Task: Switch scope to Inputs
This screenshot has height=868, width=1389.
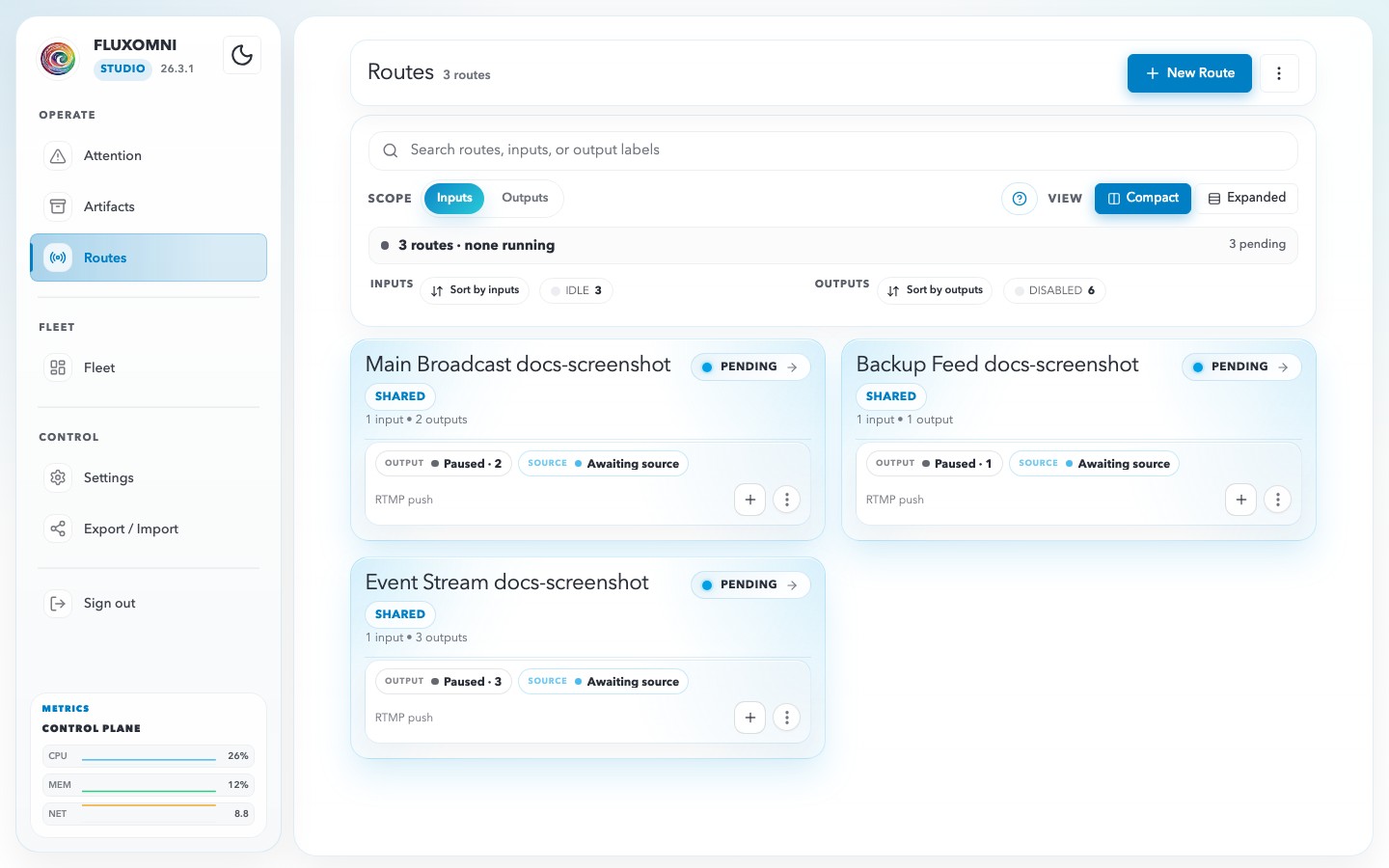Action: pyautogui.click(x=454, y=198)
